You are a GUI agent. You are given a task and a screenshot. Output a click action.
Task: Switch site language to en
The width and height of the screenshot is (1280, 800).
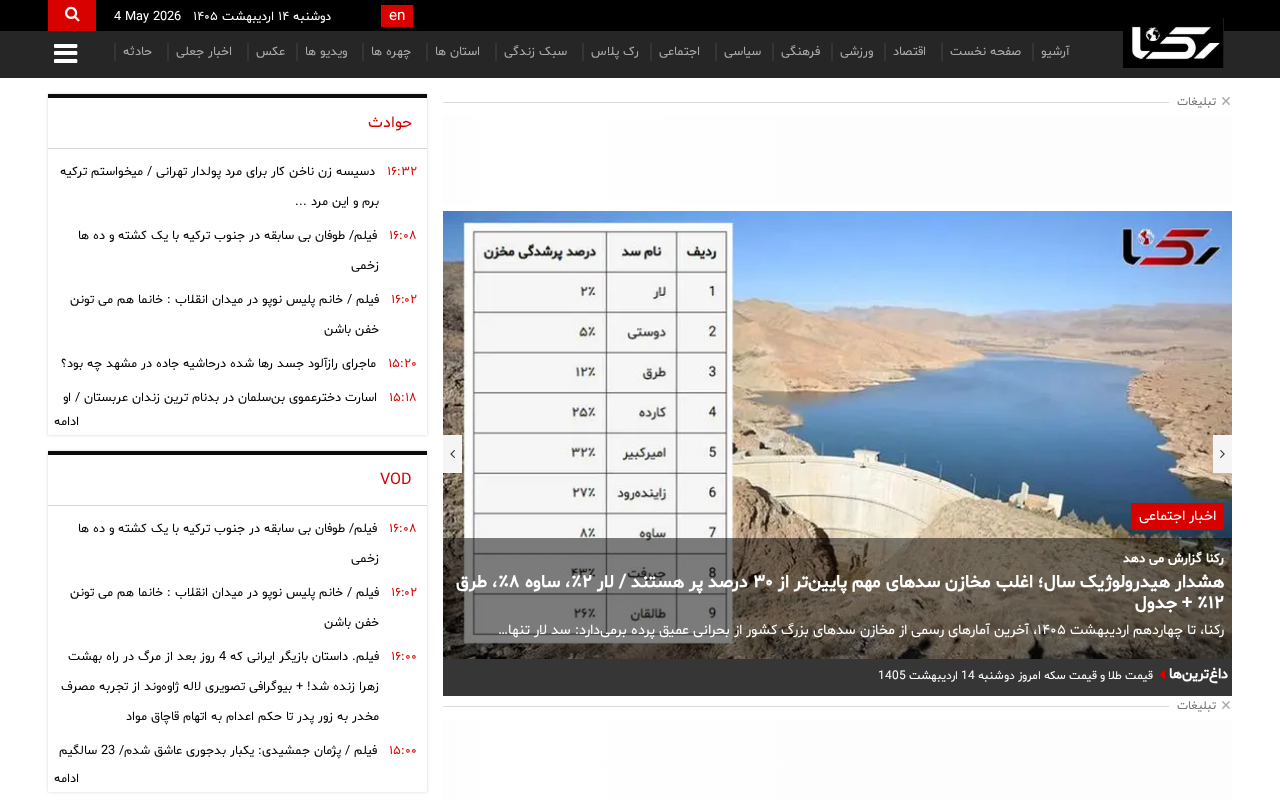click(x=397, y=15)
